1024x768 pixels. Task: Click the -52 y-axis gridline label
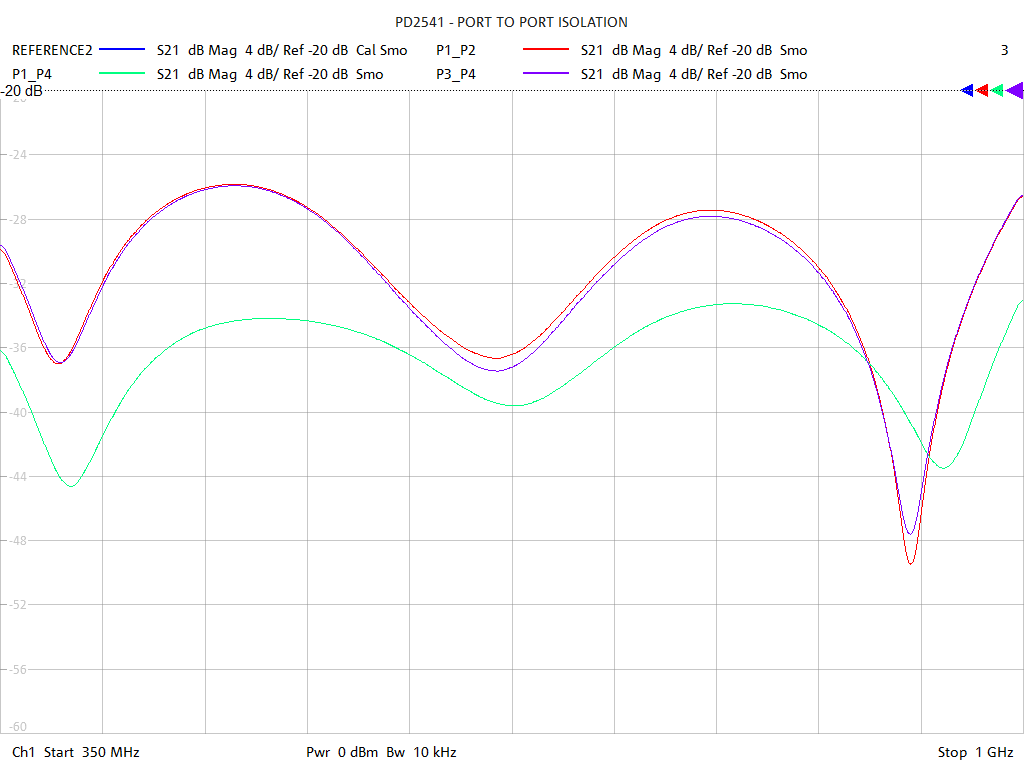tap(16, 604)
